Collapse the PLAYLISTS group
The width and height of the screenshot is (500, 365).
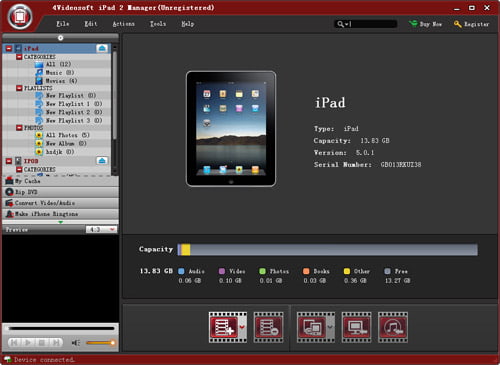[x=19, y=88]
